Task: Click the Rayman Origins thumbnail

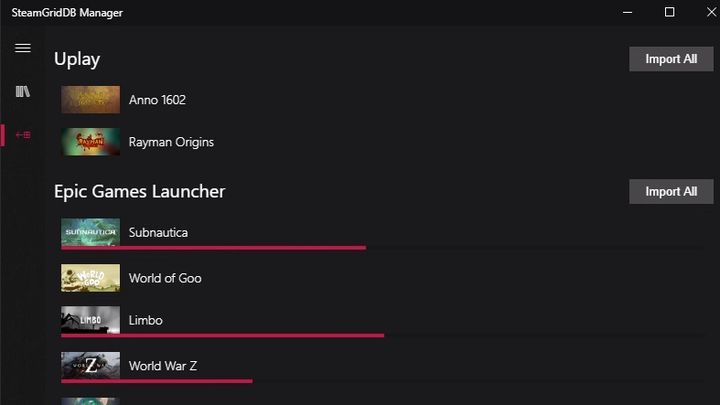Action: tap(90, 142)
